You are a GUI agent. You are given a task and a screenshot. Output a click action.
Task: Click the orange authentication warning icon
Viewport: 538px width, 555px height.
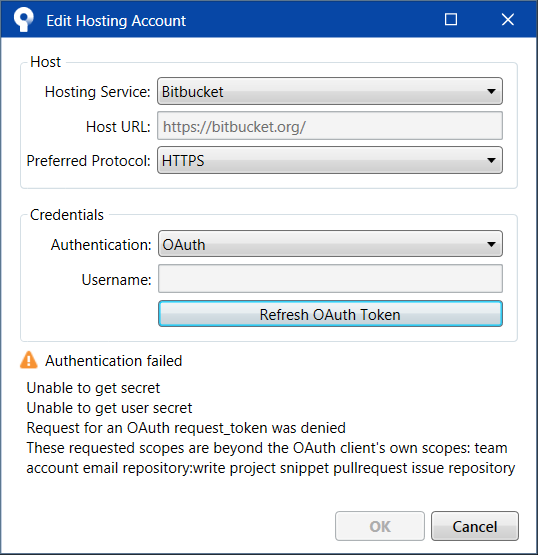coord(29,360)
